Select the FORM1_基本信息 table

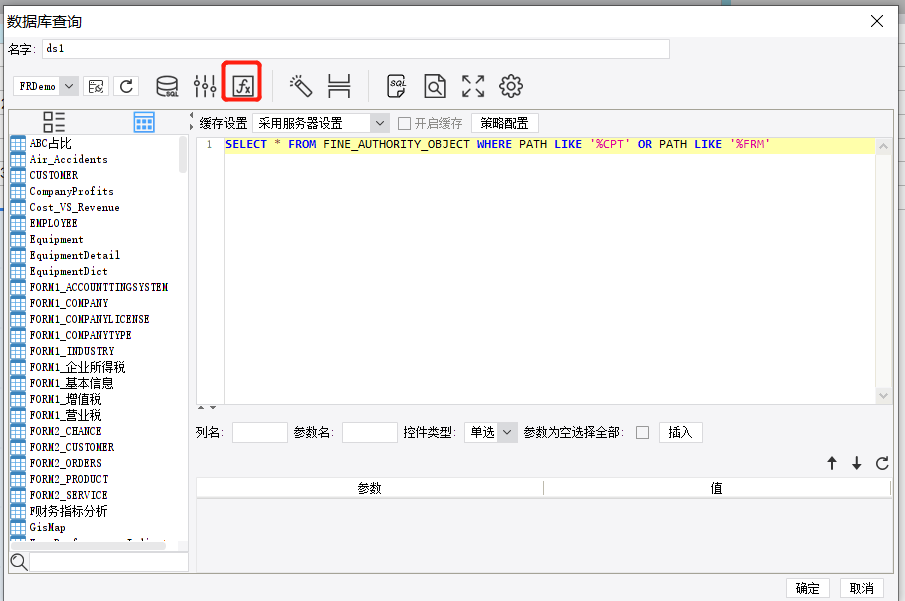[x=72, y=383]
